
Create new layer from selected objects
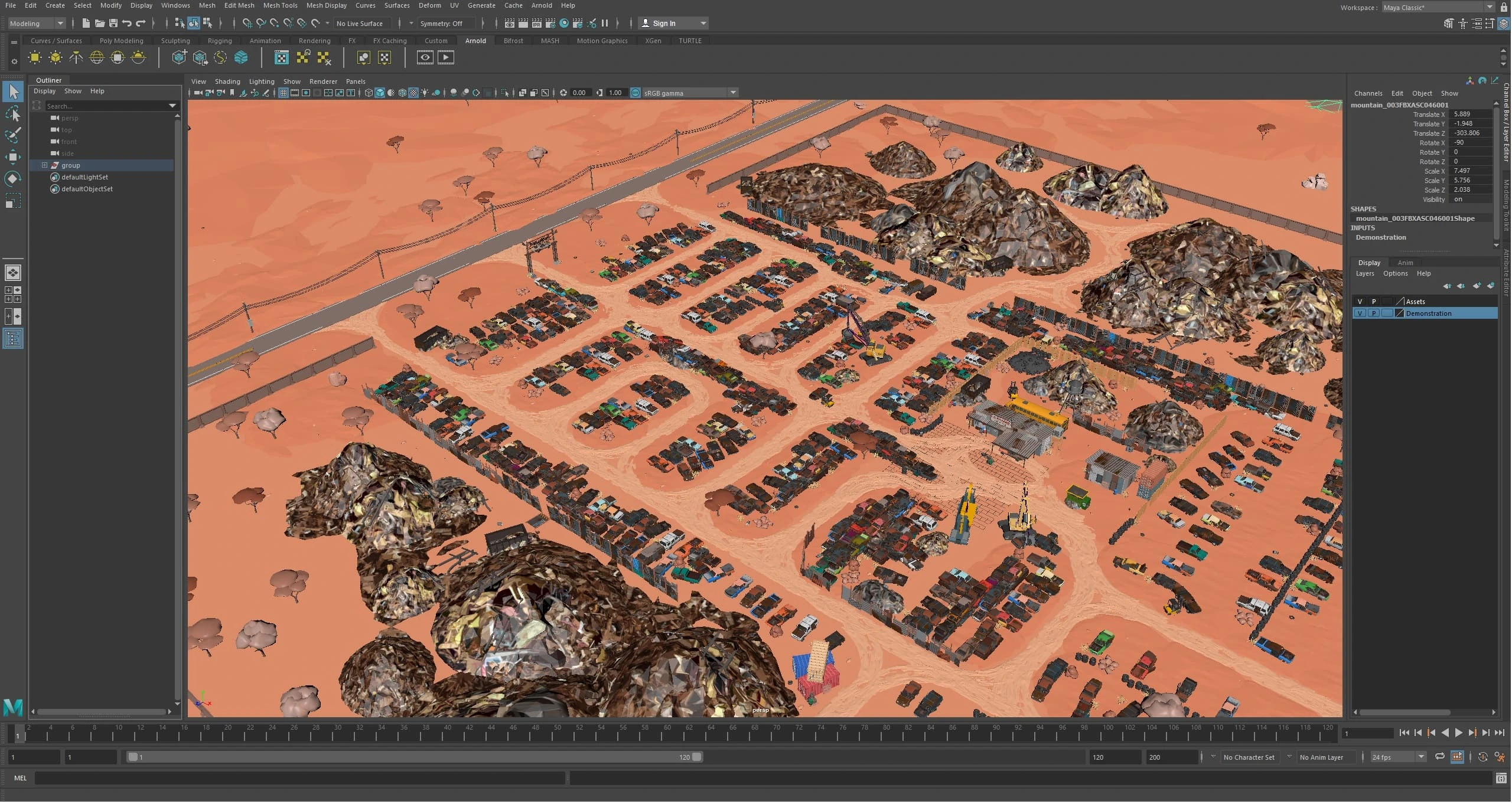click(x=1492, y=286)
